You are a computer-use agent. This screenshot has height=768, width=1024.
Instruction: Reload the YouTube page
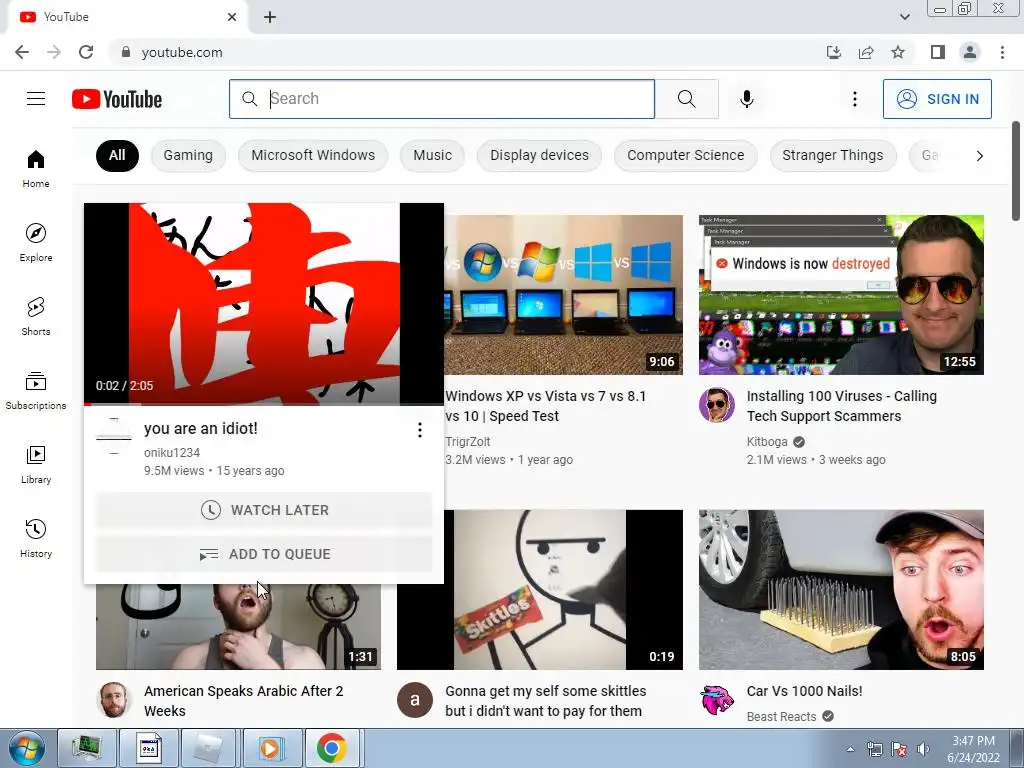tap(86, 52)
